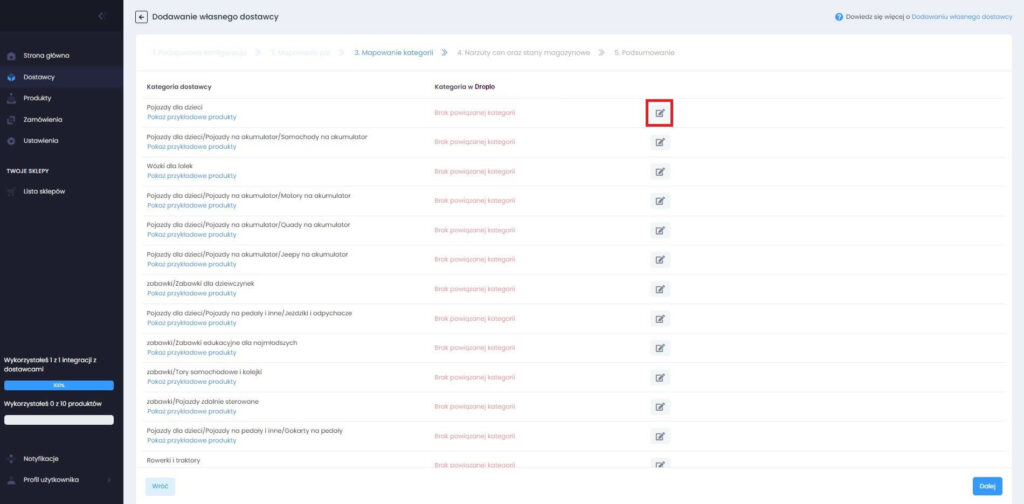Viewport: 1024px width, 504px height.
Task: Edit mapping for Zabawki edukacyjne dla najmłodszych
Action: click(660, 348)
